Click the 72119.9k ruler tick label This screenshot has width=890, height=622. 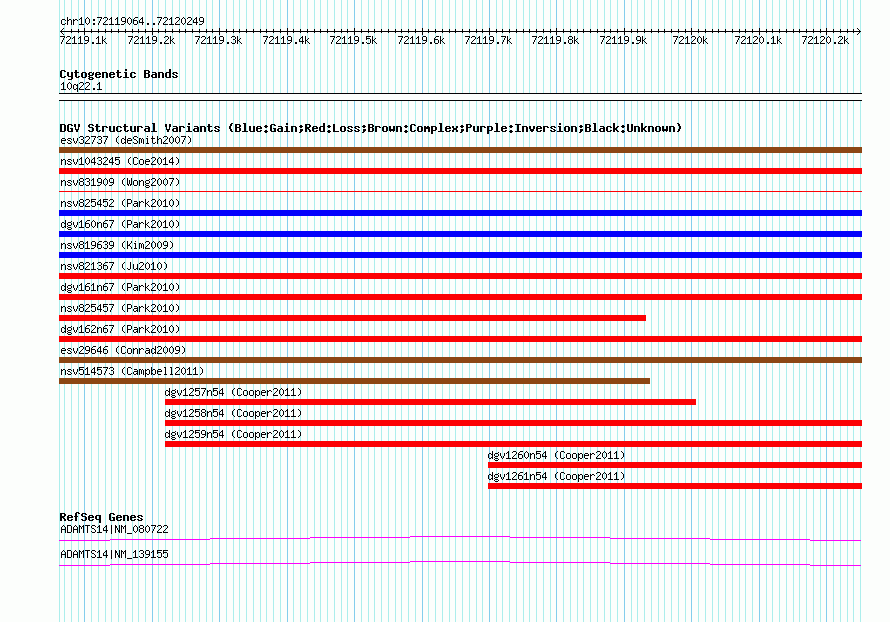tap(623, 40)
